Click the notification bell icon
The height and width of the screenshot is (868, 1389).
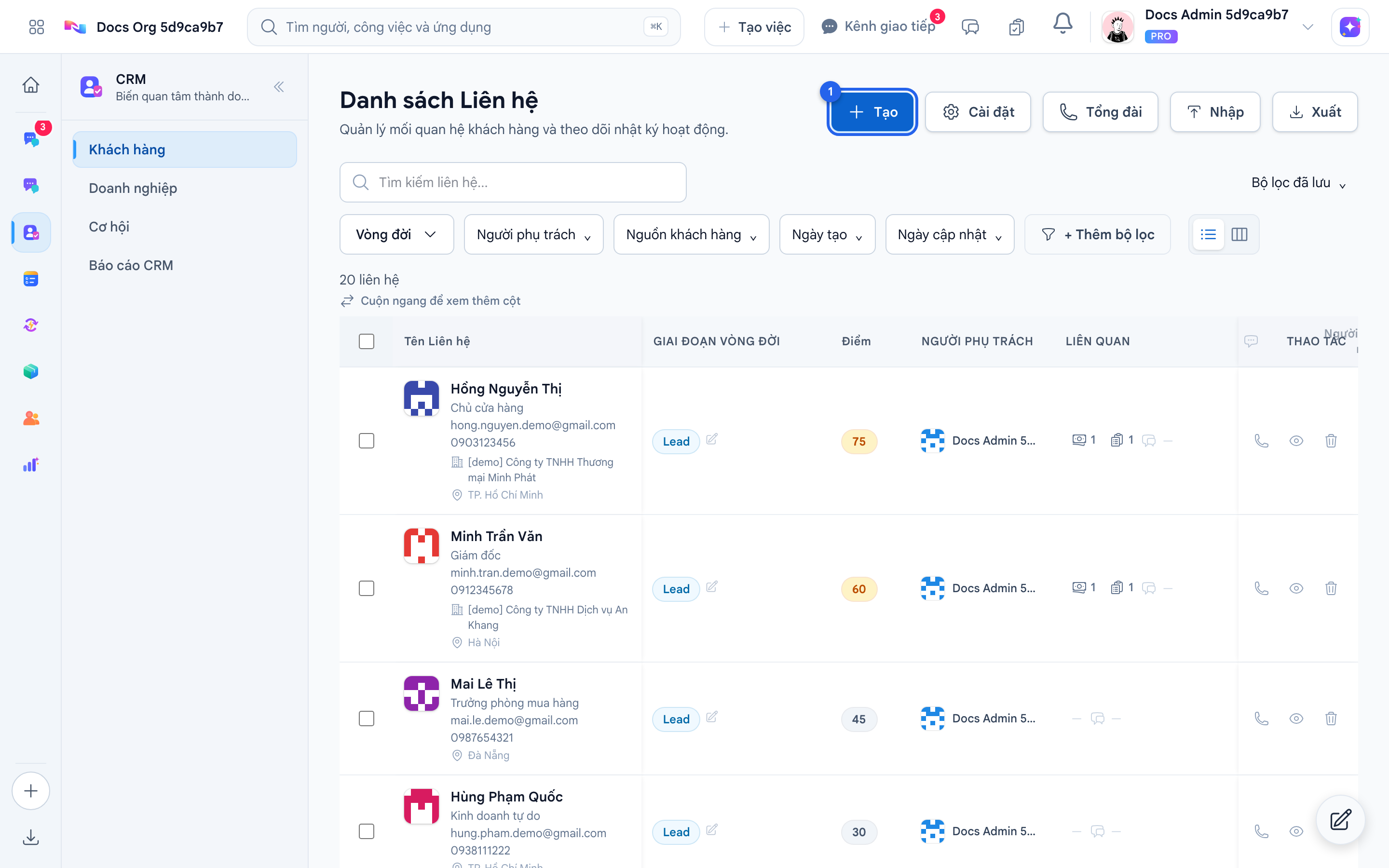1062,24
